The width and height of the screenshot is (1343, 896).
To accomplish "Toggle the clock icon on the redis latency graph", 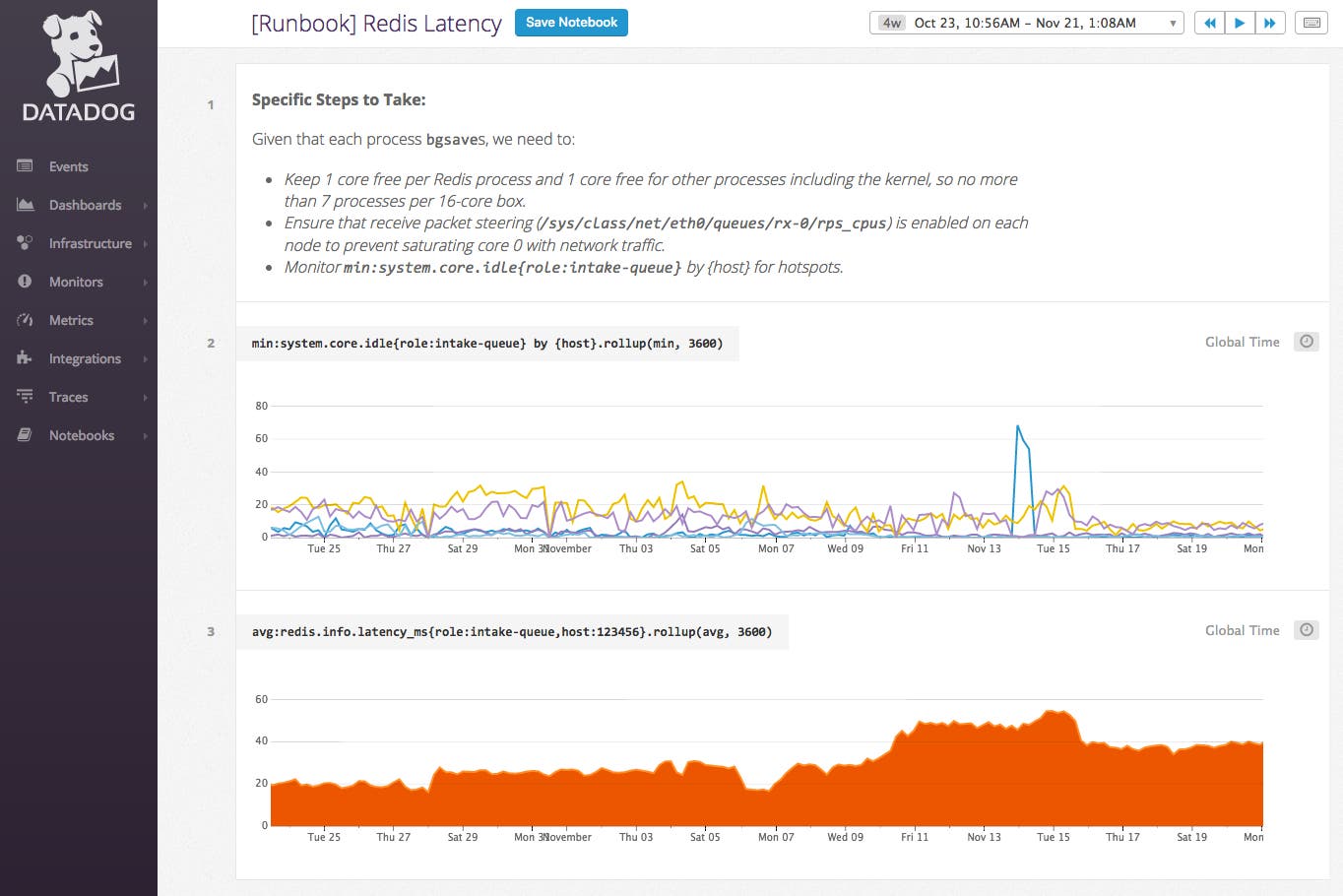I will tap(1306, 629).
